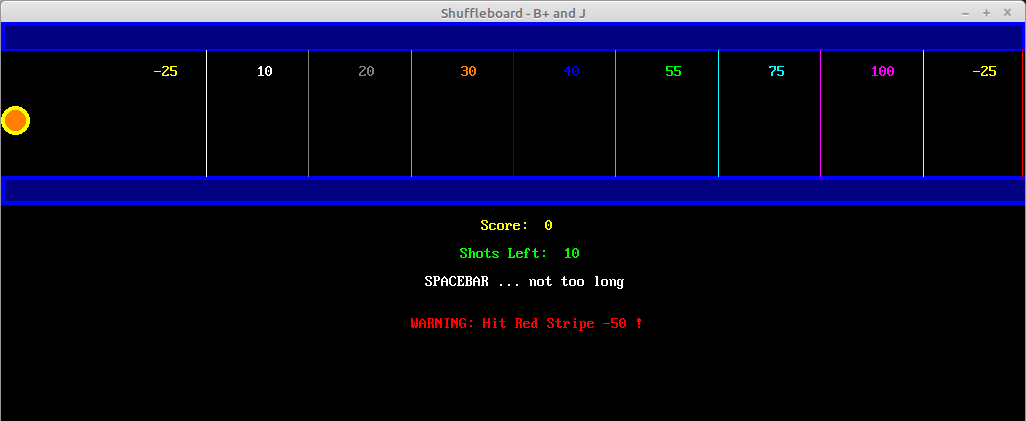Image resolution: width=1026 pixels, height=421 pixels.
Task: Click the top blue border bar
Action: pyautogui.click(x=512, y=37)
